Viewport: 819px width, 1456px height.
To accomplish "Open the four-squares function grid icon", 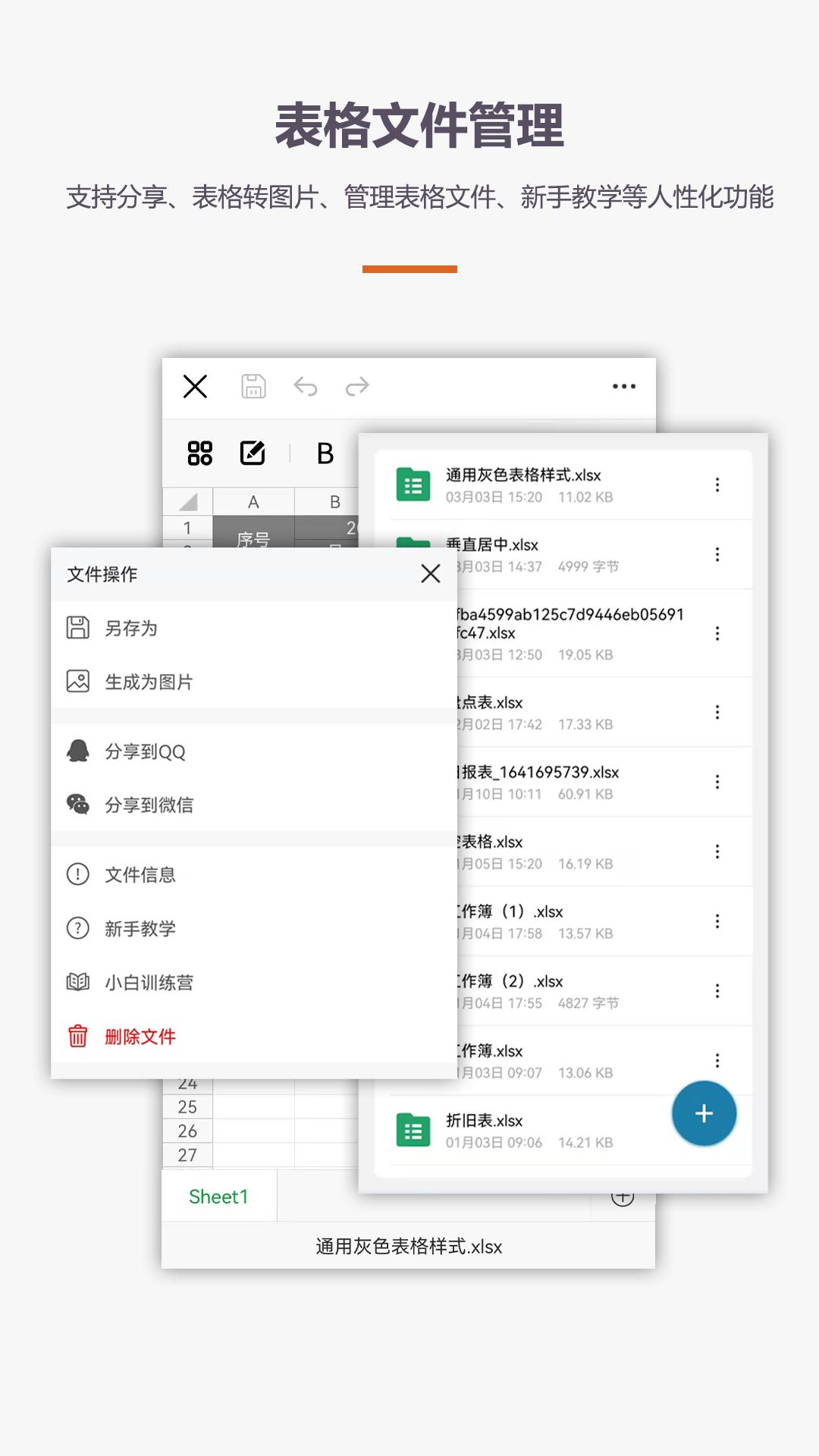I will coord(200,453).
